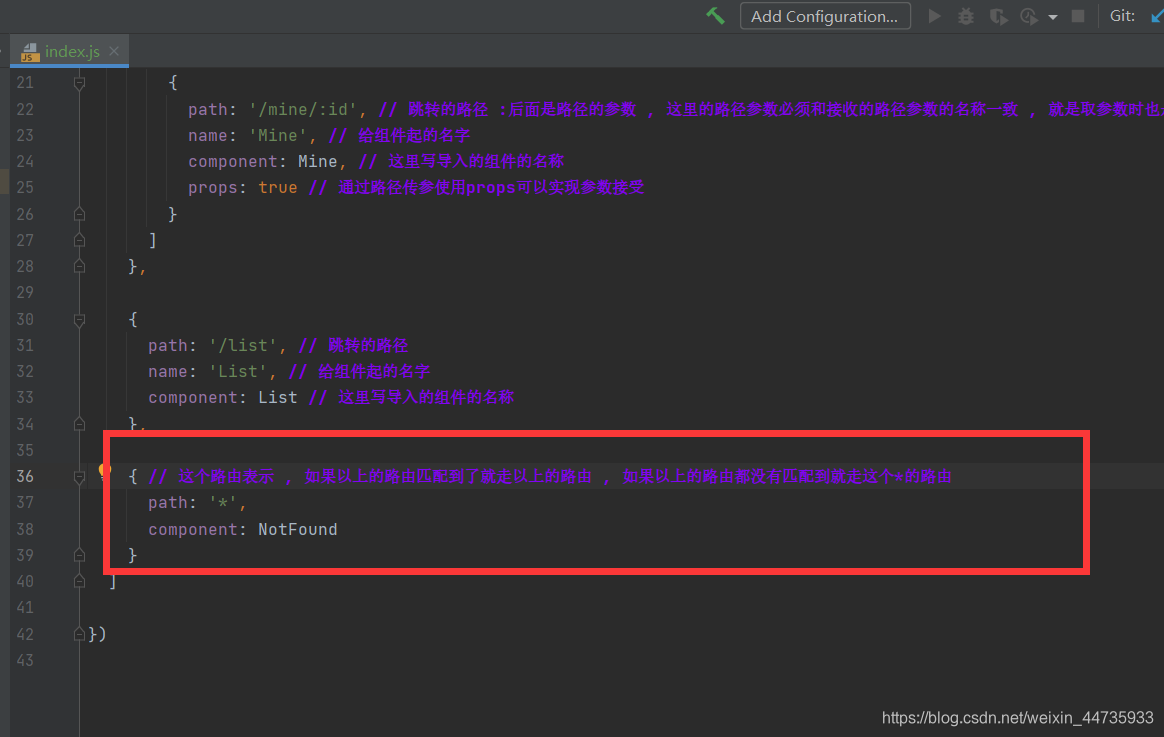1164x737 pixels.
Task: Click the true value after props
Action: [x=278, y=187]
